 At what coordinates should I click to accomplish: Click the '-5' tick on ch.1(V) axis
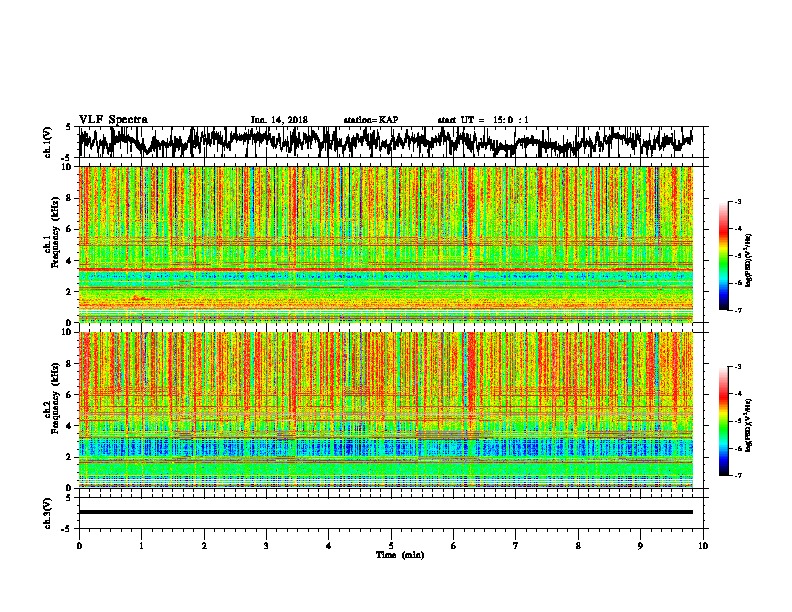coord(66,158)
